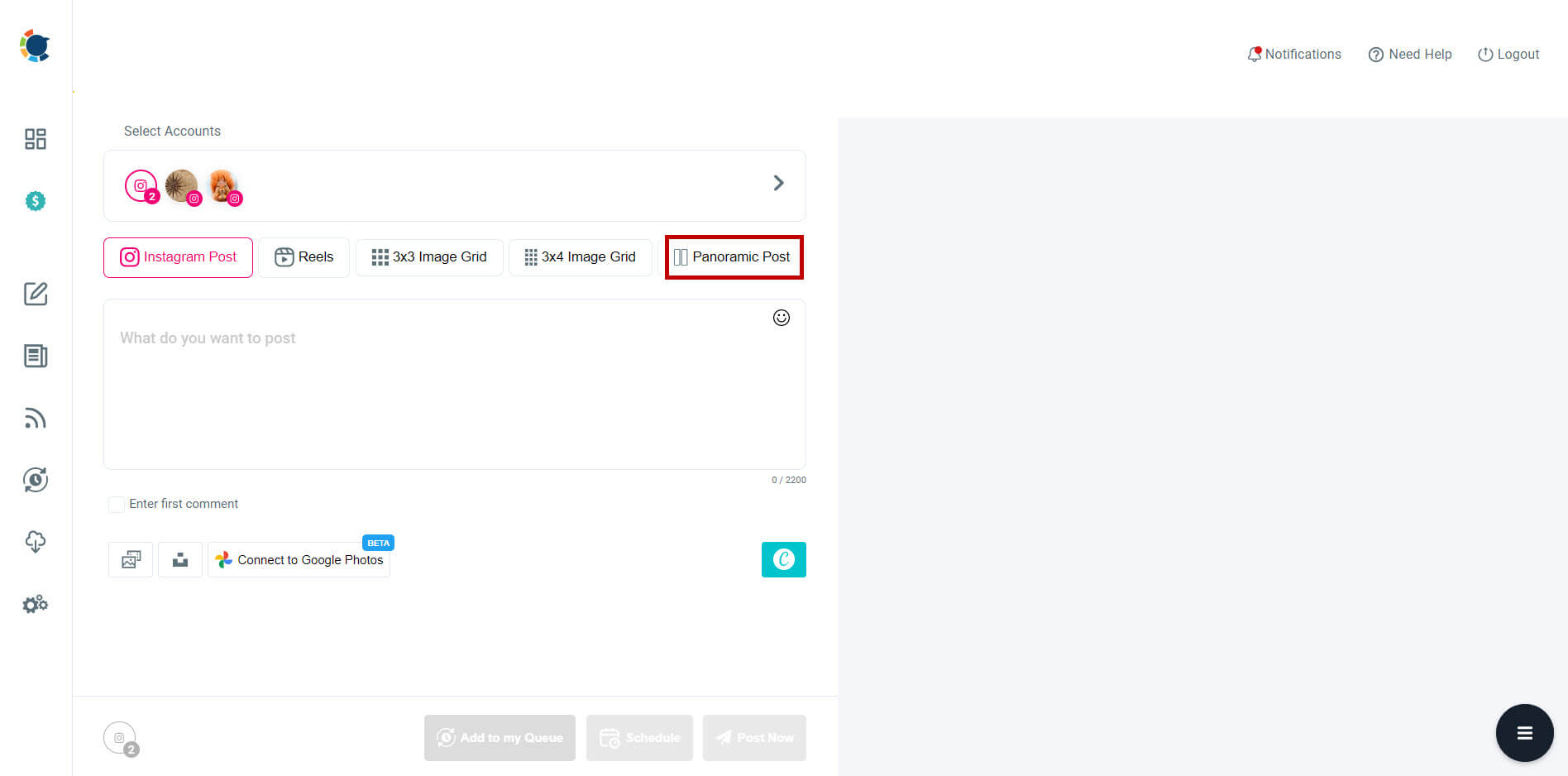Click the Instagram group icon with badge 2
The height and width of the screenshot is (776, 1568).
(x=141, y=186)
